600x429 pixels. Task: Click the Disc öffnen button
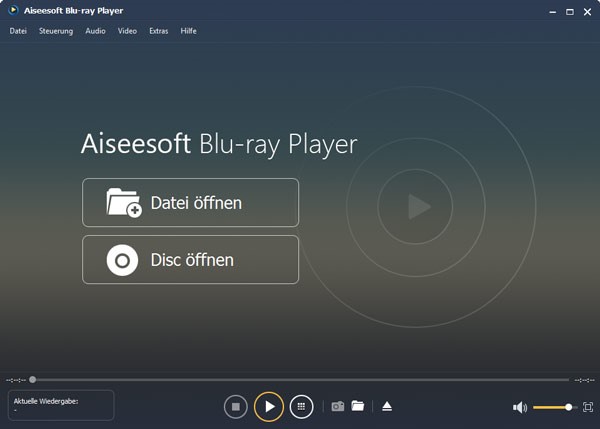[x=190, y=260]
